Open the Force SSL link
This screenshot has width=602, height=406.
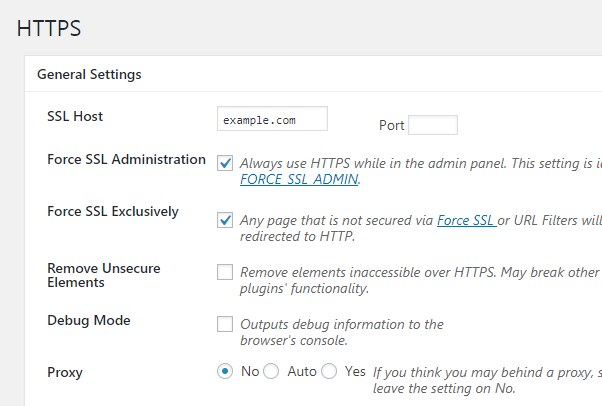(x=467, y=220)
